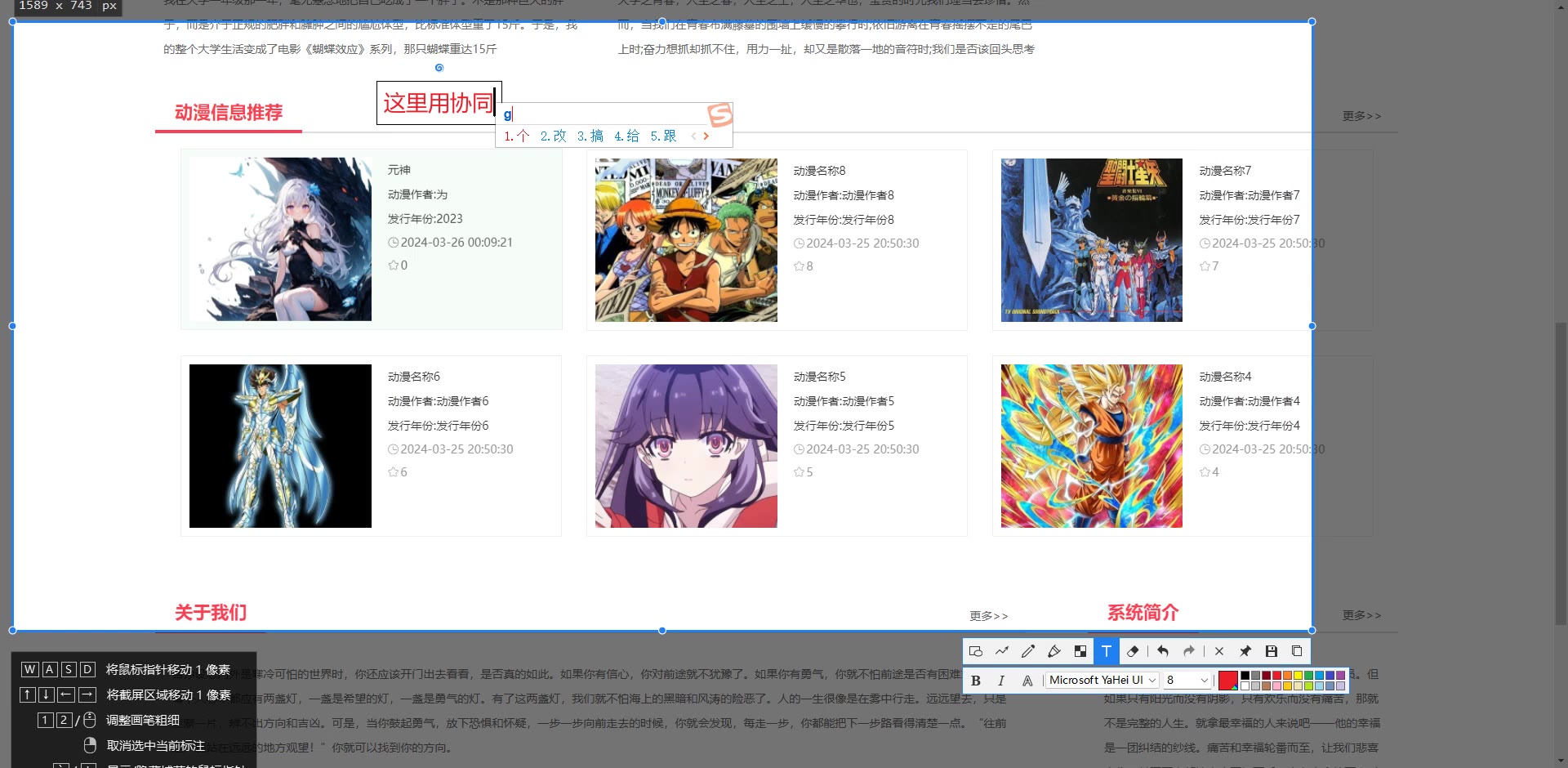Click the 发行年份:2023 text
The image size is (1568, 768).
tap(425, 219)
